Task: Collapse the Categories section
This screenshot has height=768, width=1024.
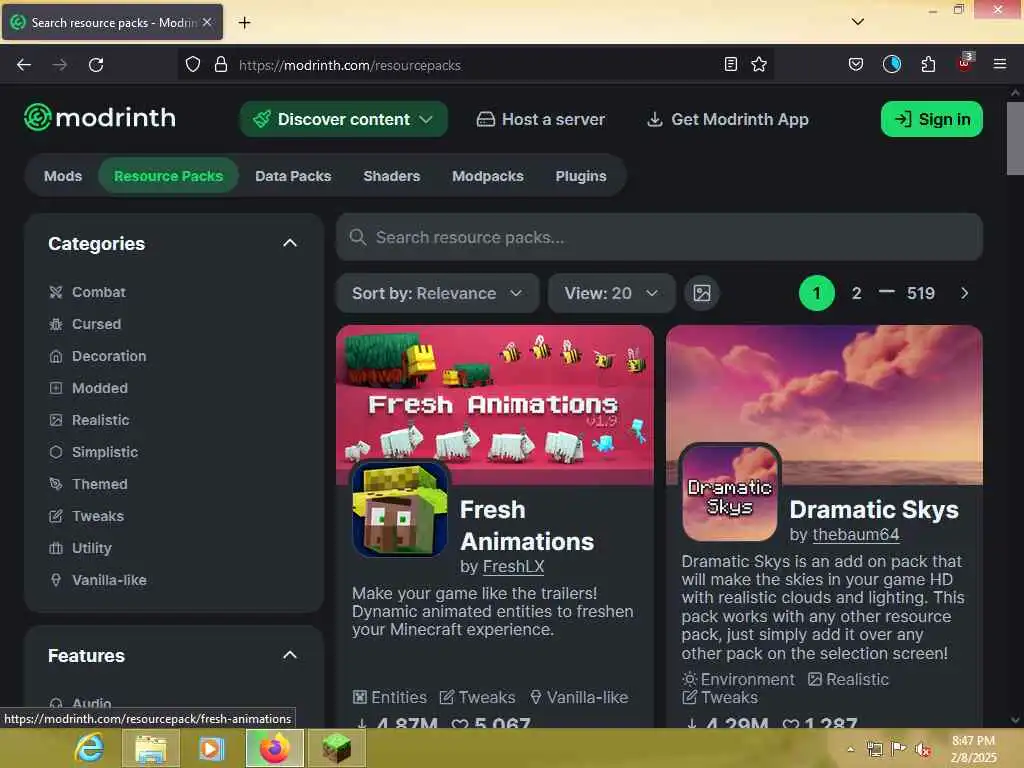Action: (290, 243)
